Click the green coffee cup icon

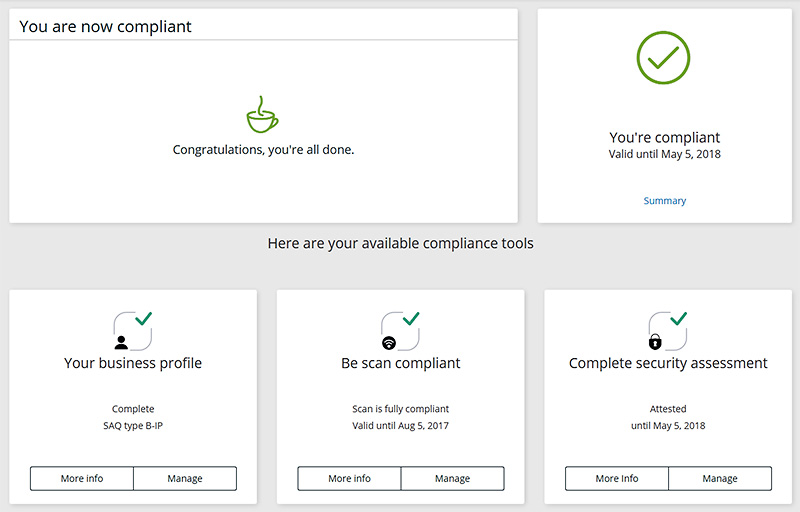point(262,116)
